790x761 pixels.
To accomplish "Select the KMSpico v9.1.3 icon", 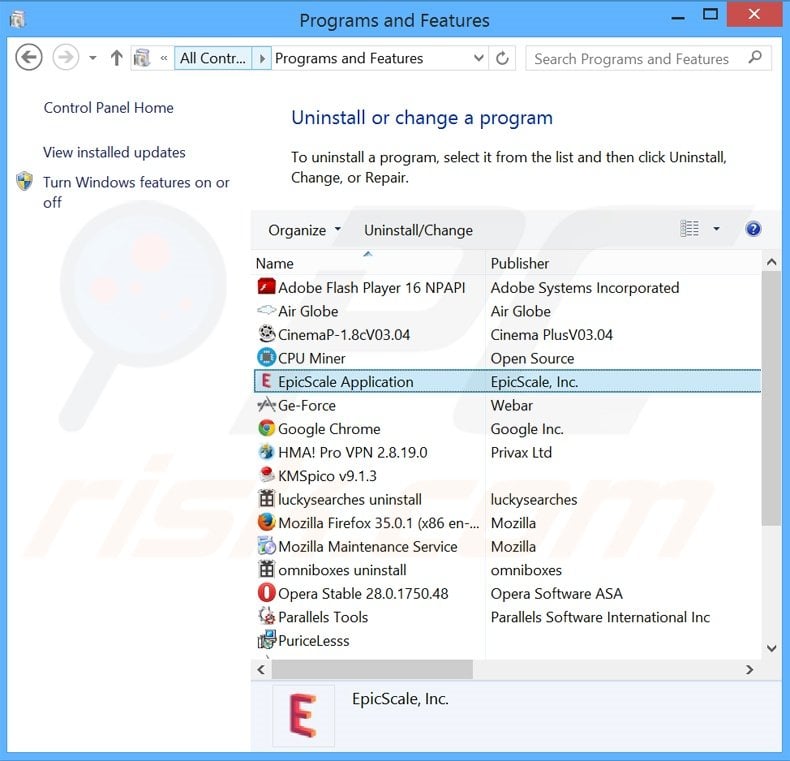I will click(x=266, y=475).
